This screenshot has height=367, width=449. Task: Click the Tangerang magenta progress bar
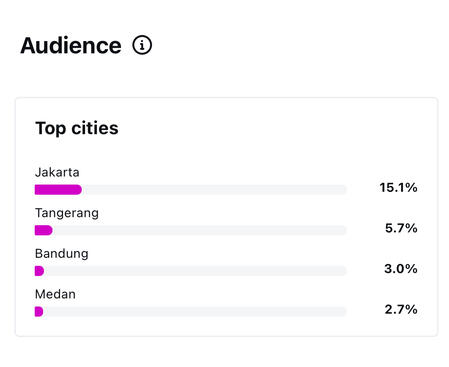pos(44,230)
